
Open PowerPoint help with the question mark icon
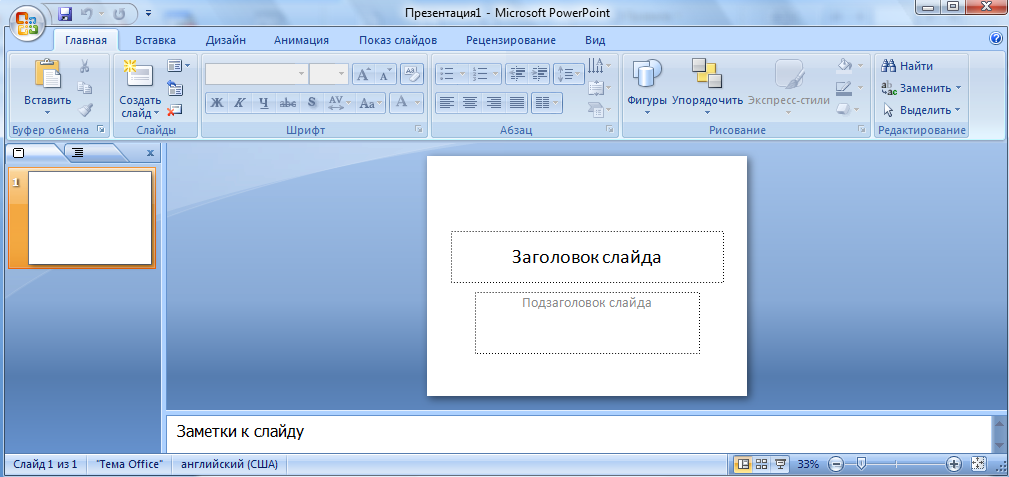coord(997,39)
